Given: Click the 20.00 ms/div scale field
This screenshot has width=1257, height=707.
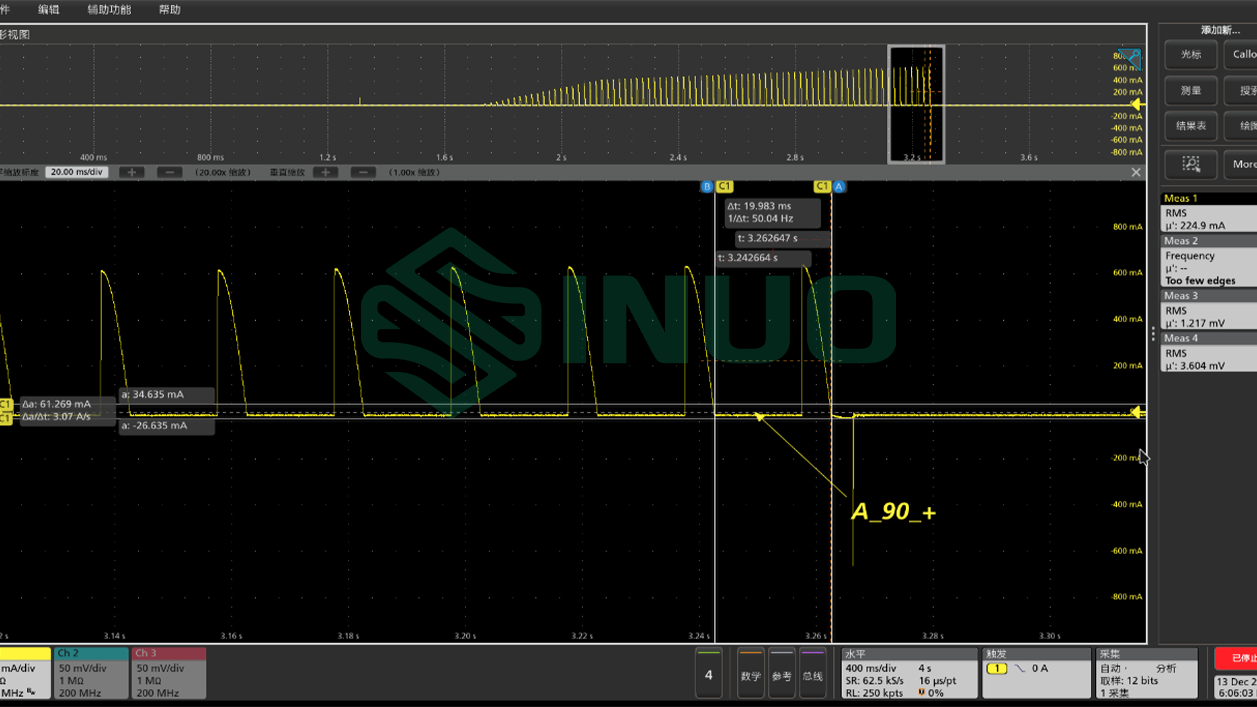Looking at the screenshot, I should (x=77, y=172).
